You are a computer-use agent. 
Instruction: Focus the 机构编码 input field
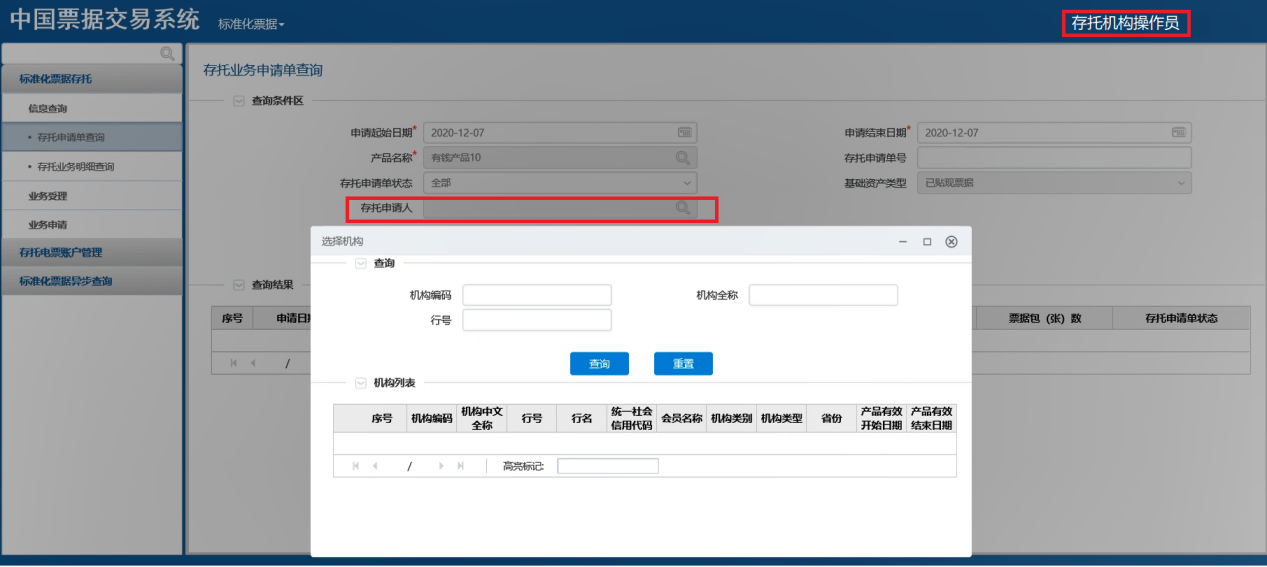point(537,295)
